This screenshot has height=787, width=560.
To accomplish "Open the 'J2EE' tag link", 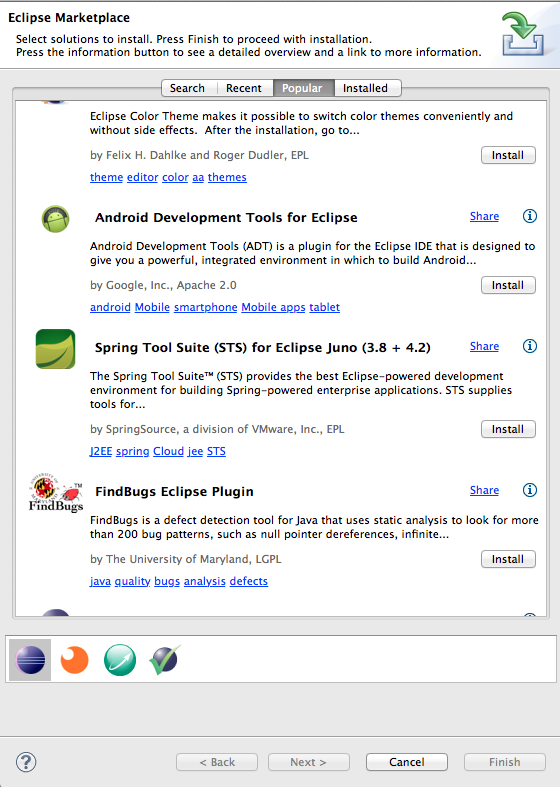I will (101, 451).
